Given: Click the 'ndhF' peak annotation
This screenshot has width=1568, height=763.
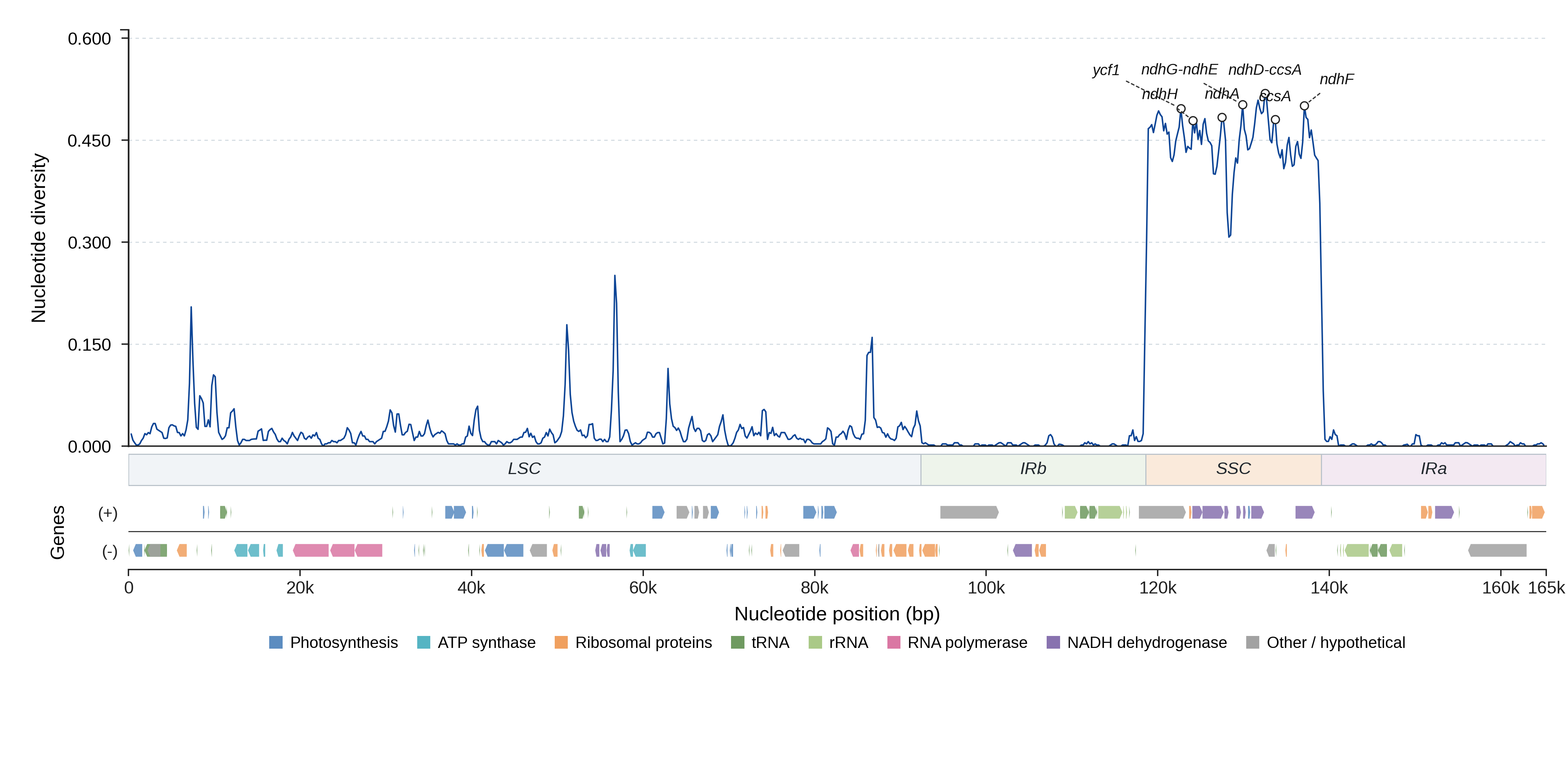Looking at the screenshot, I should tap(1337, 79).
